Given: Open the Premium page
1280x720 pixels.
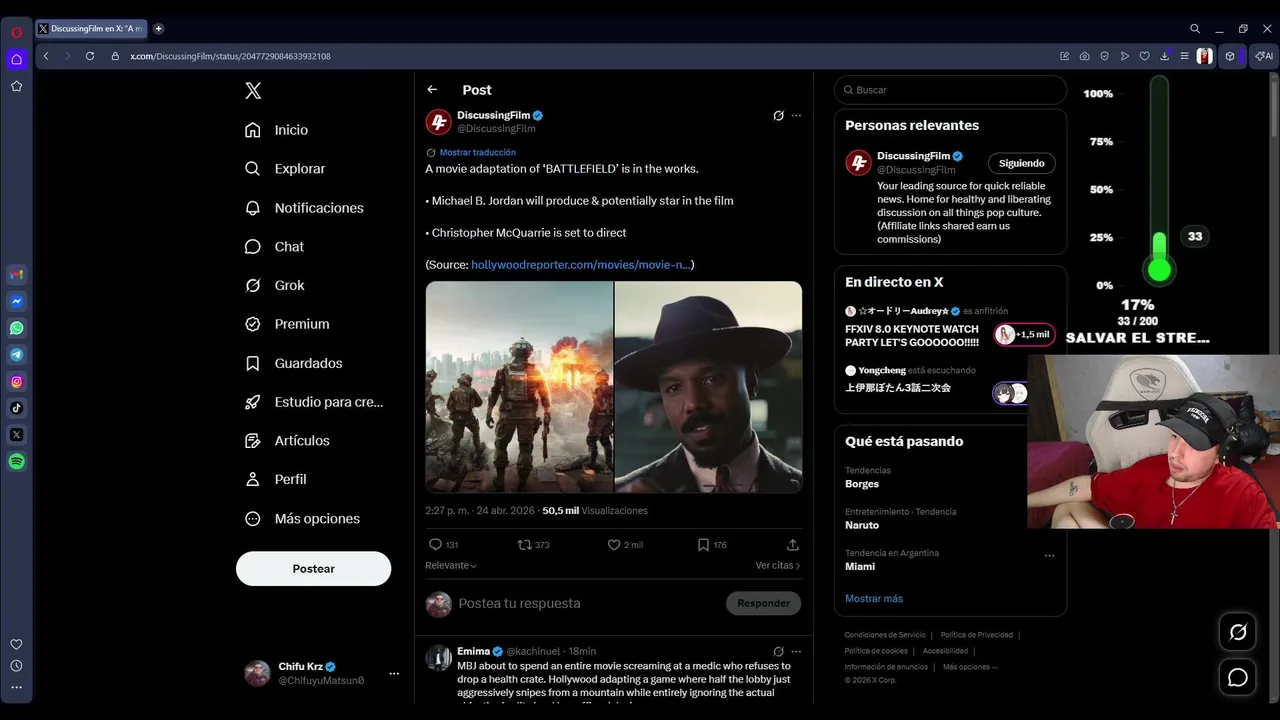Looking at the screenshot, I should click(287, 324).
